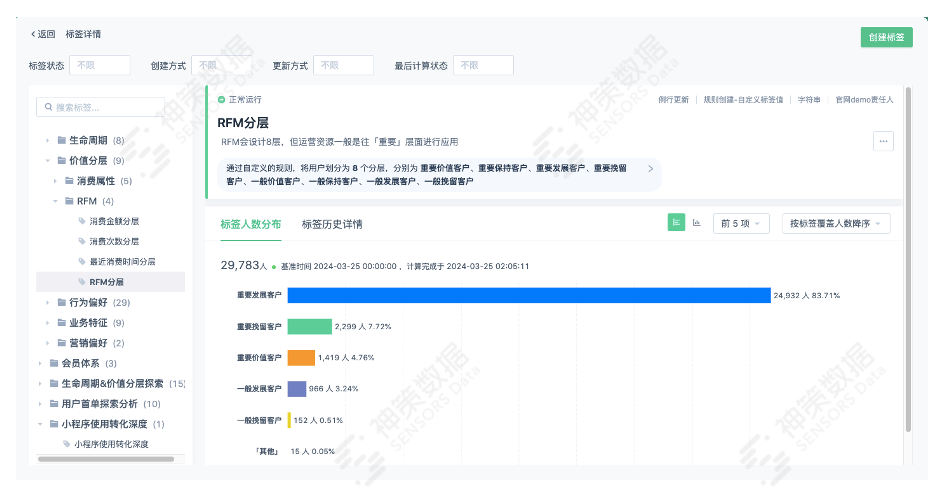Click the 24,932 人 83.71% value label
Screen dimensions: 943x494
point(806,295)
